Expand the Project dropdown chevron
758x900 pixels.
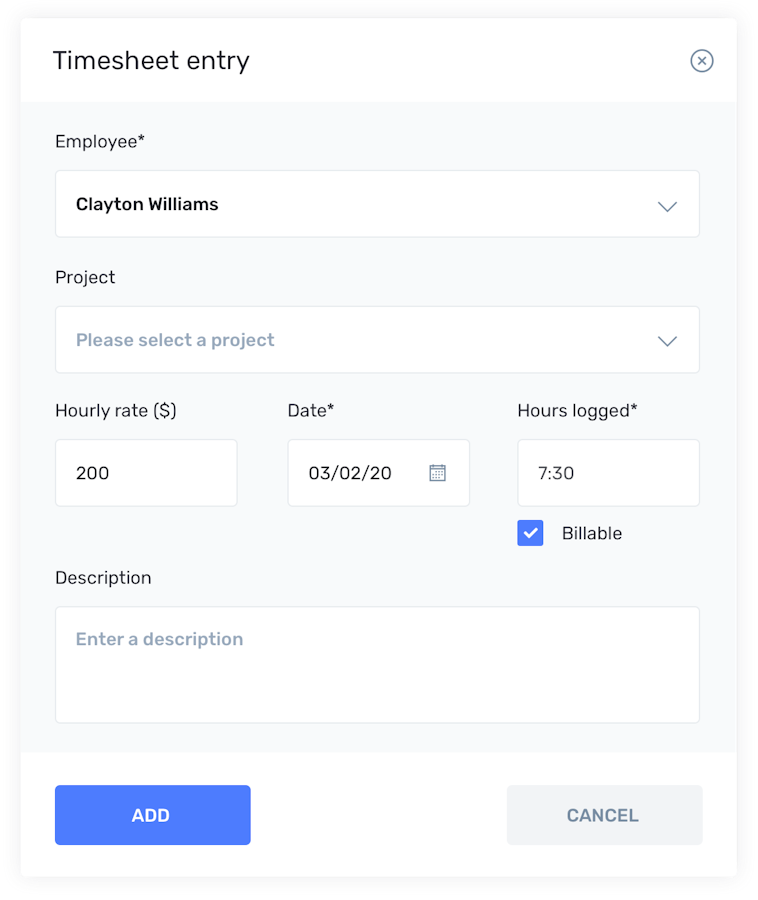(x=667, y=341)
